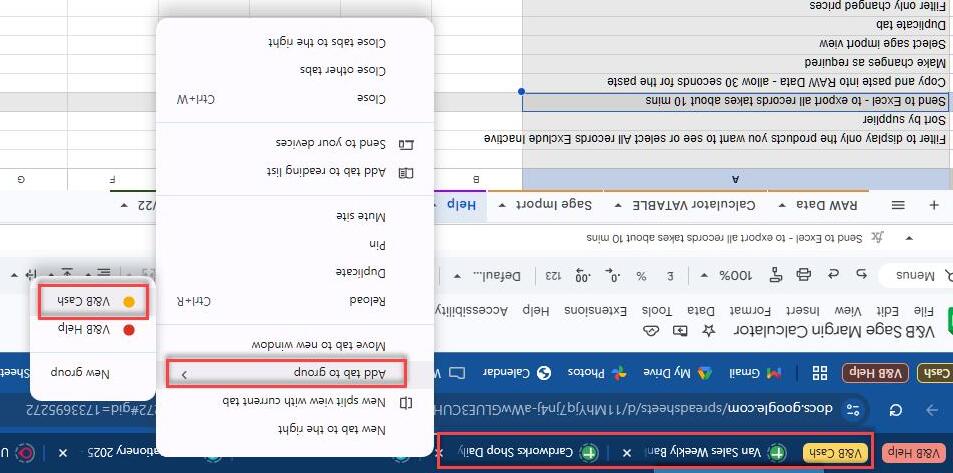Viewport: 953px width, 473px height.
Task: Open the dropdown arrow on the /22 sheet tab
Action: [125, 205]
